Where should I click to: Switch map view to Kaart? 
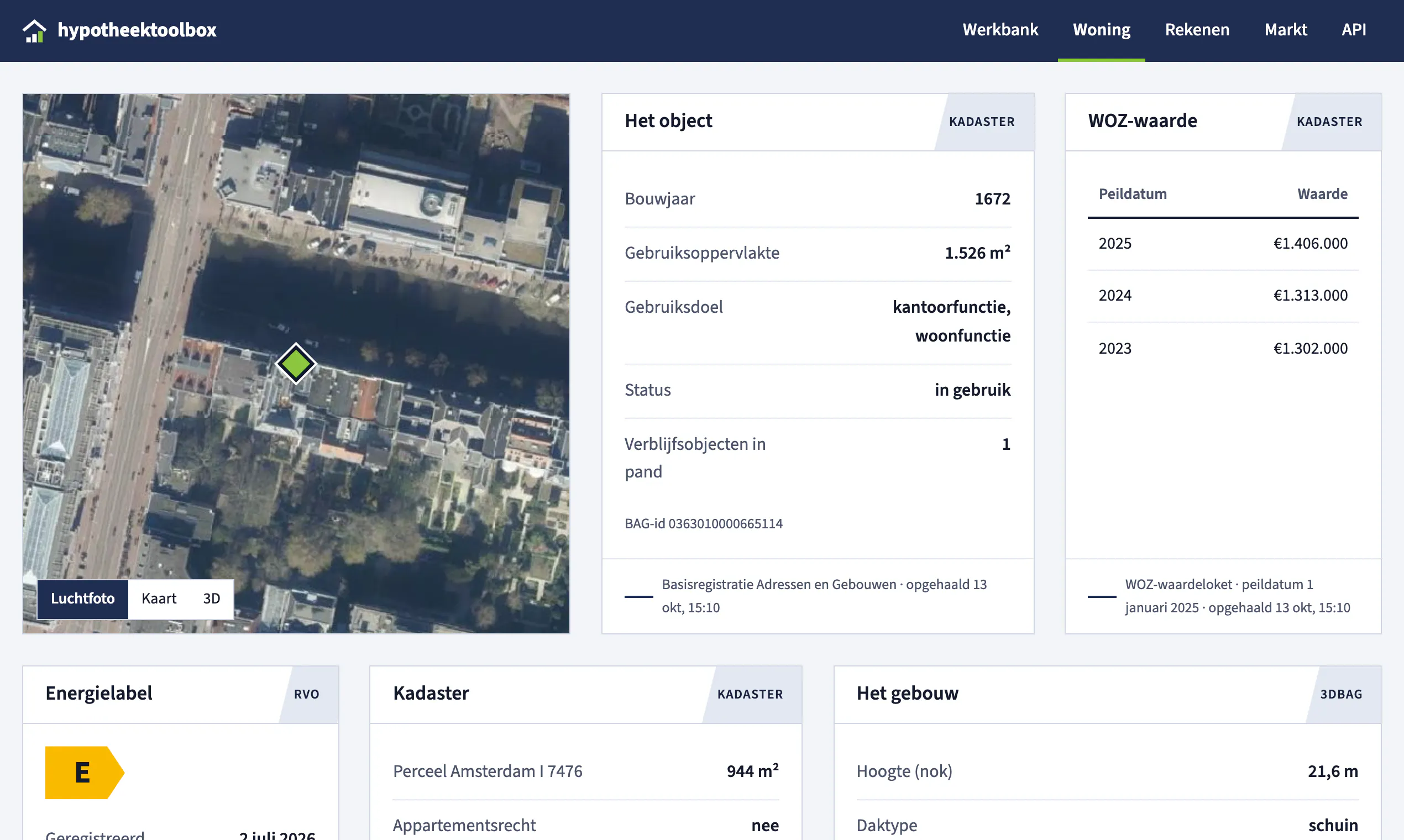[159, 599]
